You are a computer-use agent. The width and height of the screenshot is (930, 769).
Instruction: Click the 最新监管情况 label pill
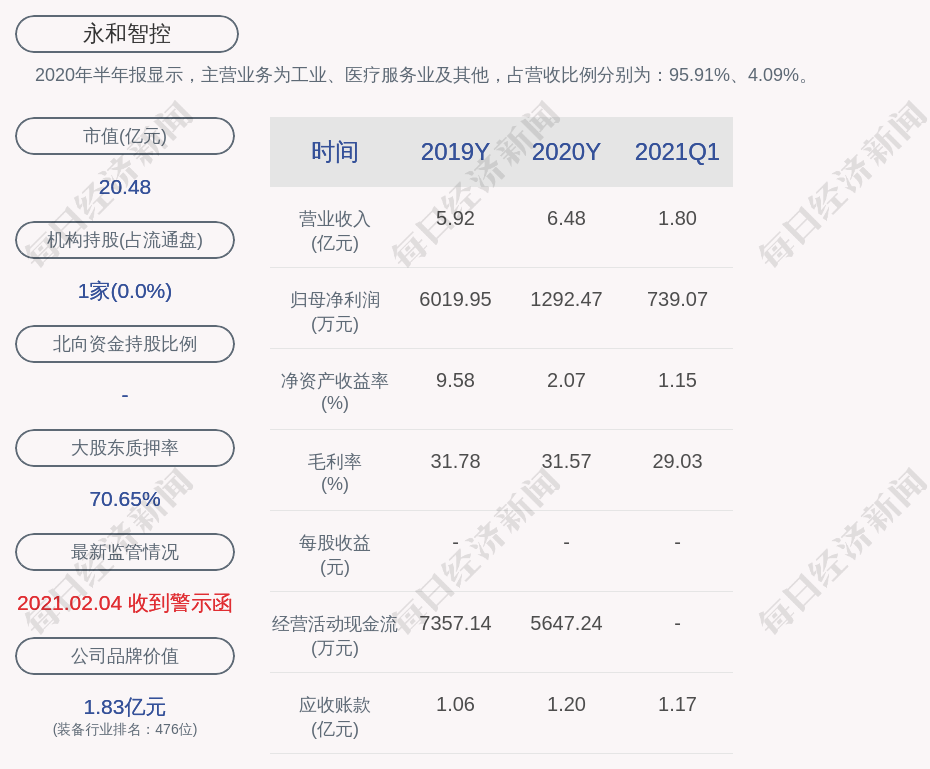coord(125,552)
